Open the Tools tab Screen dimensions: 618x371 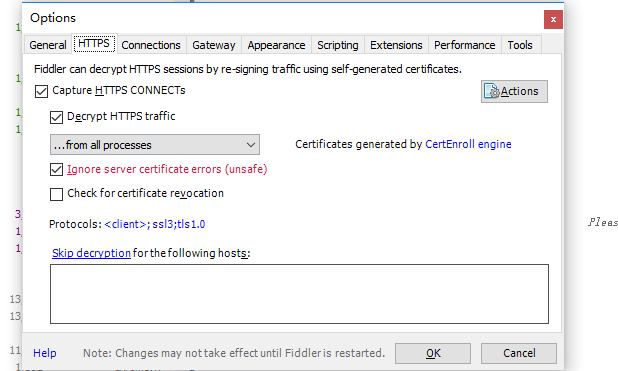pos(520,45)
